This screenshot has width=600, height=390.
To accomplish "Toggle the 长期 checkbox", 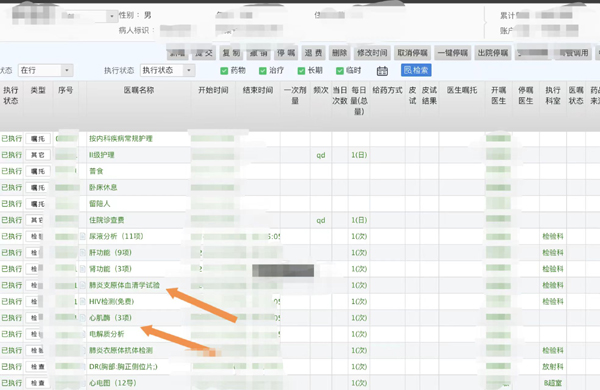I will pyautogui.click(x=302, y=71).
